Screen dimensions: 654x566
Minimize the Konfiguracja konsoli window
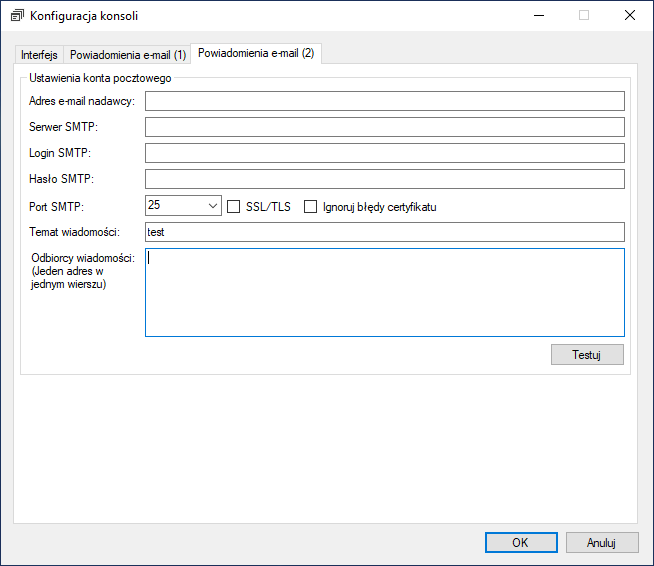[x=539, y=16]
